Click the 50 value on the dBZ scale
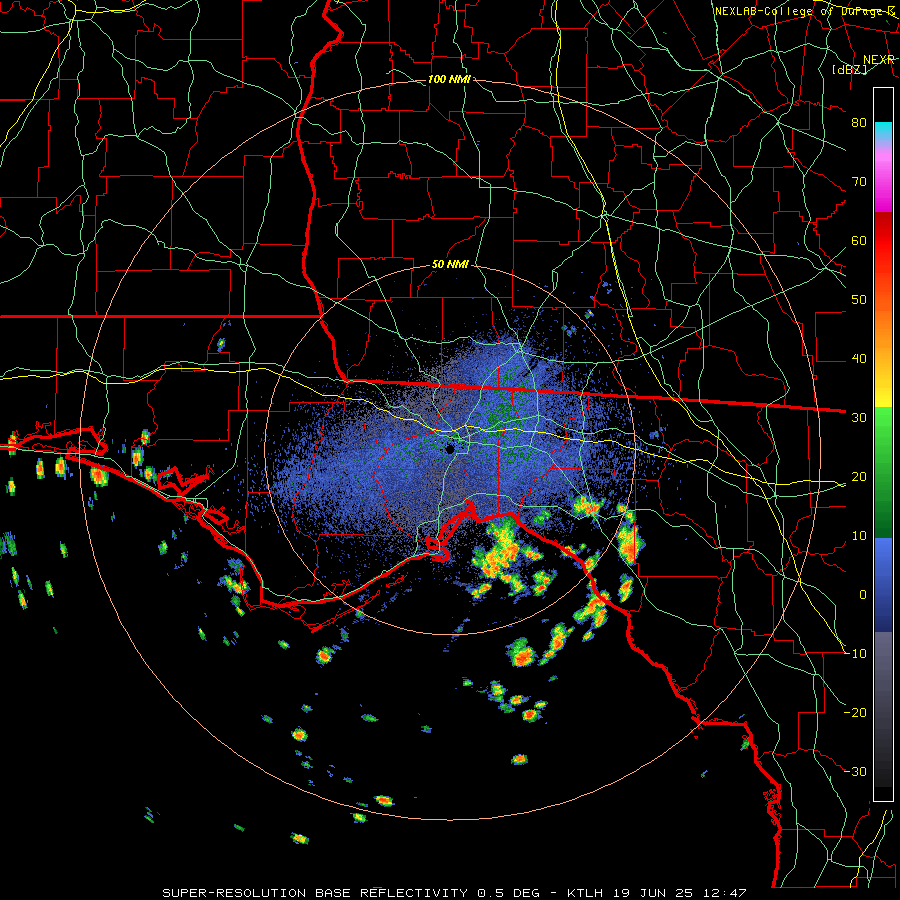Viewport: 900px width, 900px height. point(859,300)
